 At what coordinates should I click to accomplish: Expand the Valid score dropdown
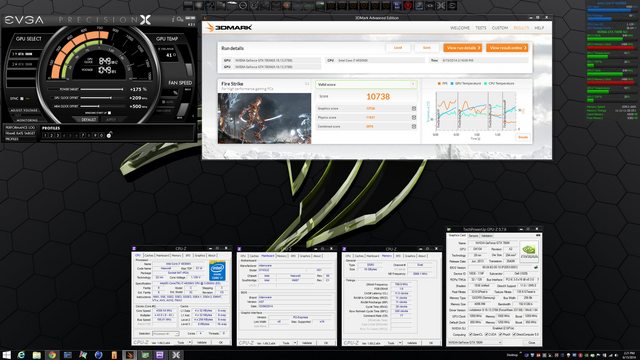coord(366,84)
